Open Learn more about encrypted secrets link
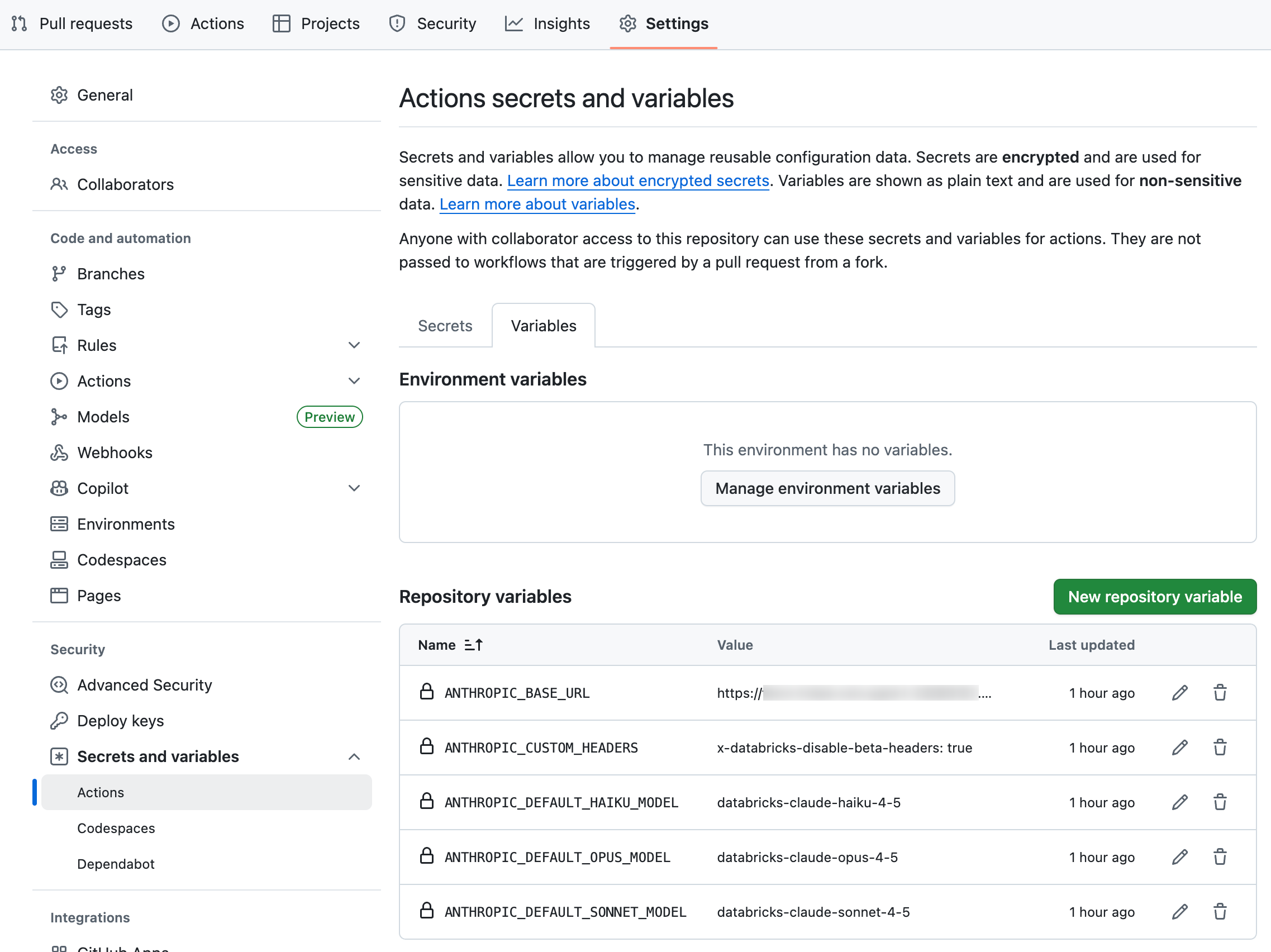Screen dimensions: 1271x952 [638, 180]
